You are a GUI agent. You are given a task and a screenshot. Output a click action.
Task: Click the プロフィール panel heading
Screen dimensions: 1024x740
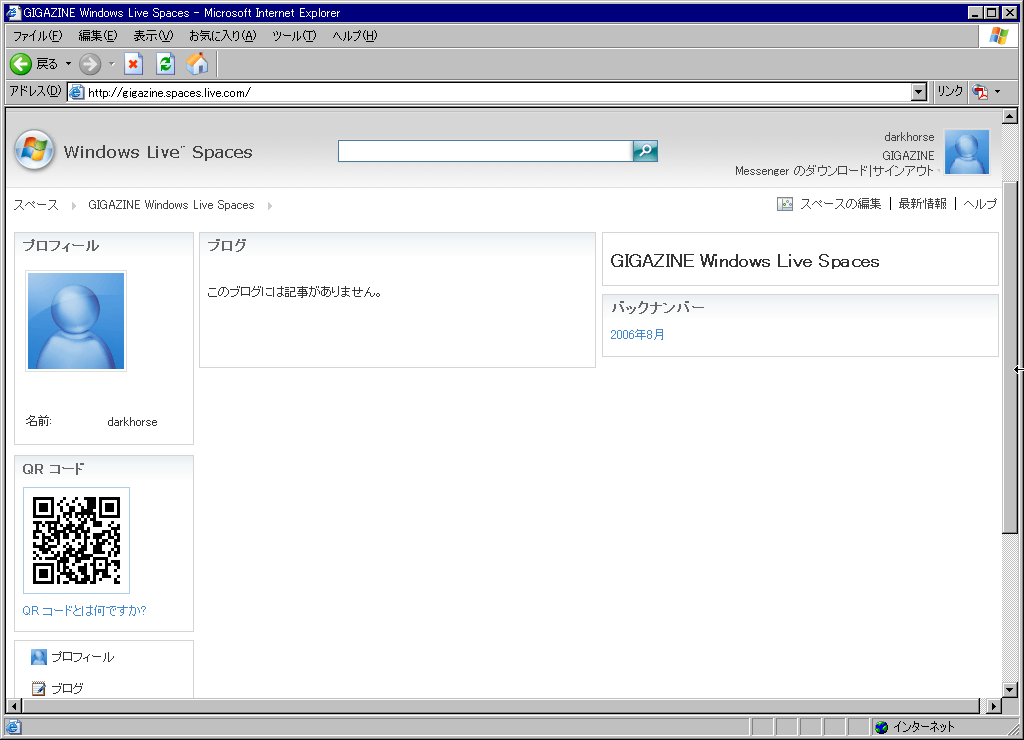click(61, 246)
